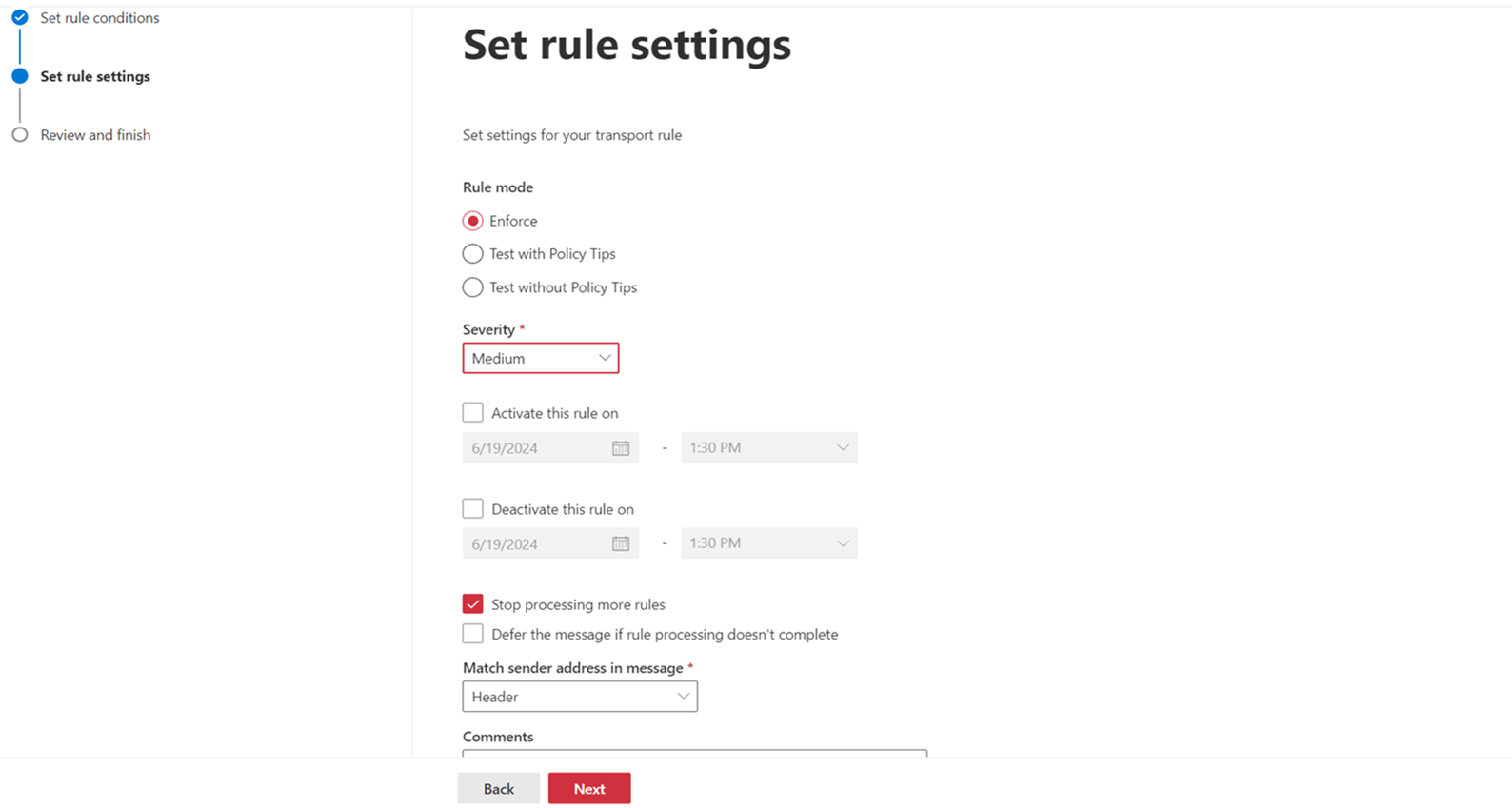Click the blue checkmark on Set rule conditions step
Image resolution: width=1512 pixels, height=808 pixels.
coord(19,17)
